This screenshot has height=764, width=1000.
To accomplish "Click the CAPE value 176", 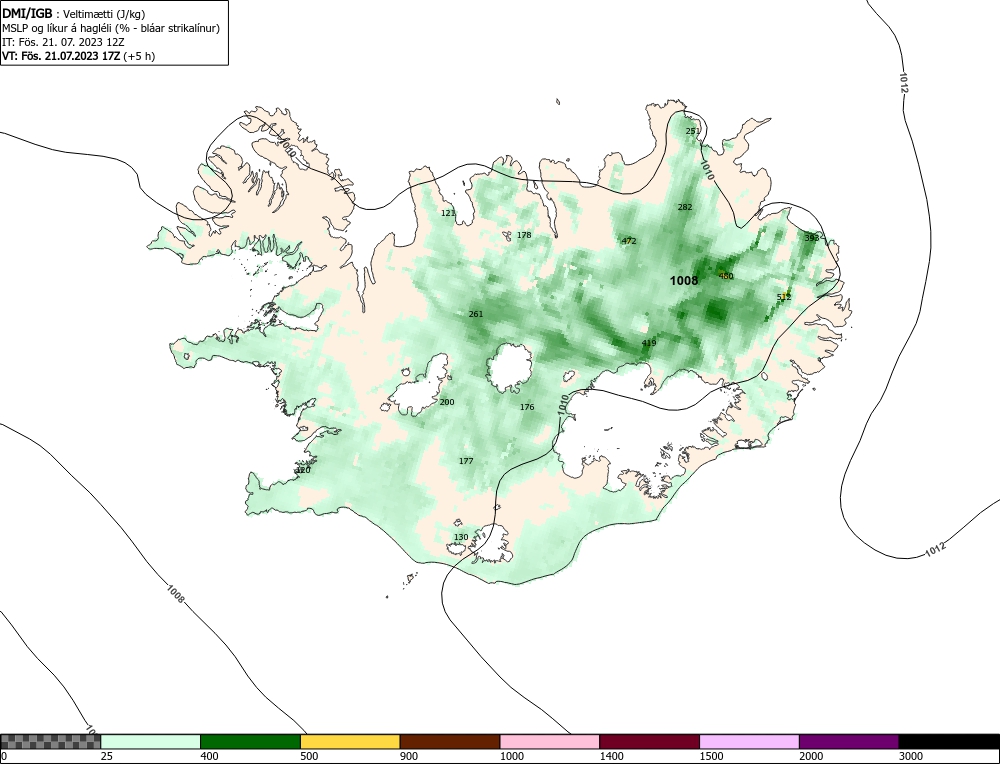I will click(527, 407).
